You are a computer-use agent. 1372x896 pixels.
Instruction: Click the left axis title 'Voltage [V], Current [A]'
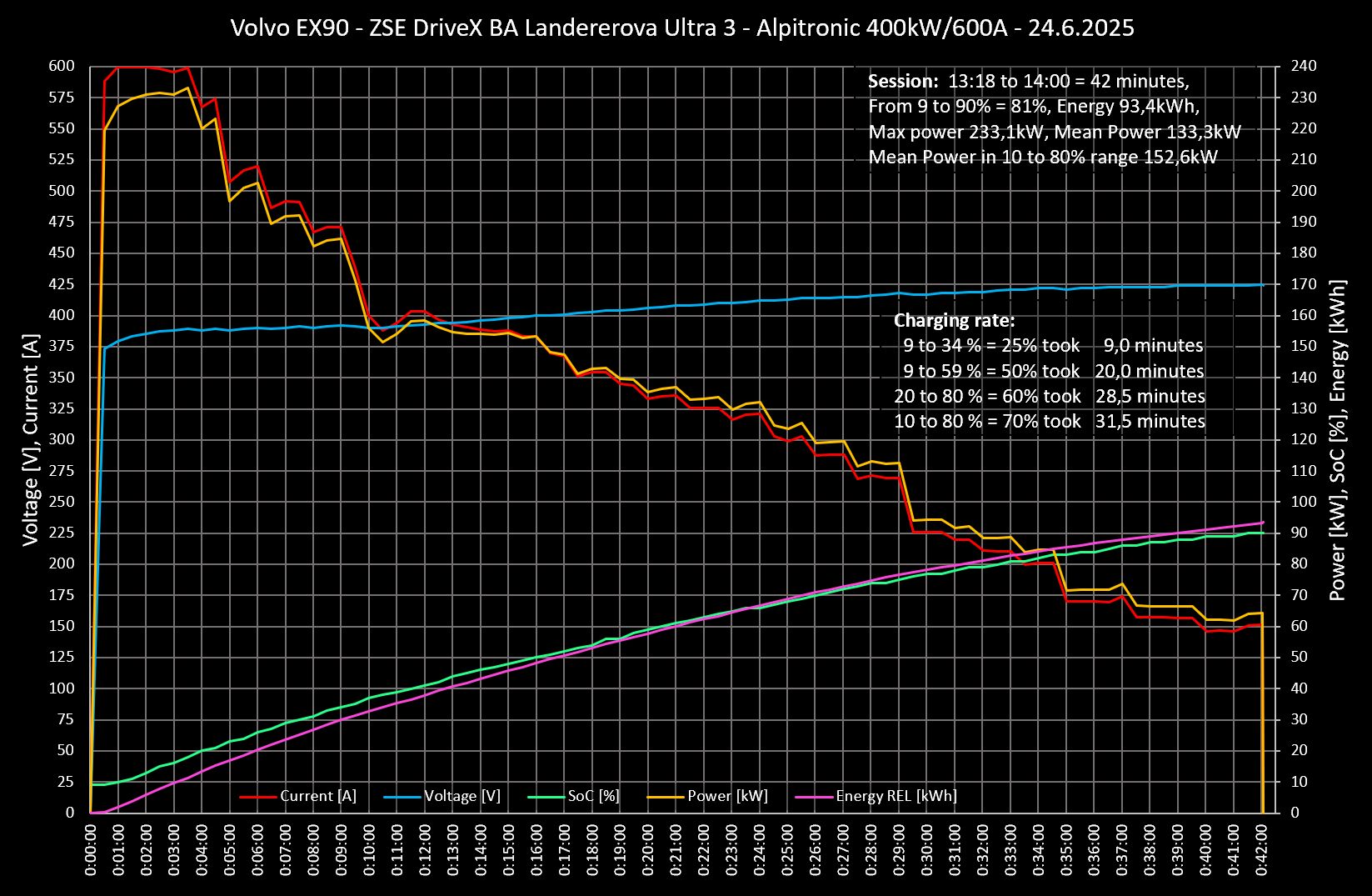[x=31, y=438]
